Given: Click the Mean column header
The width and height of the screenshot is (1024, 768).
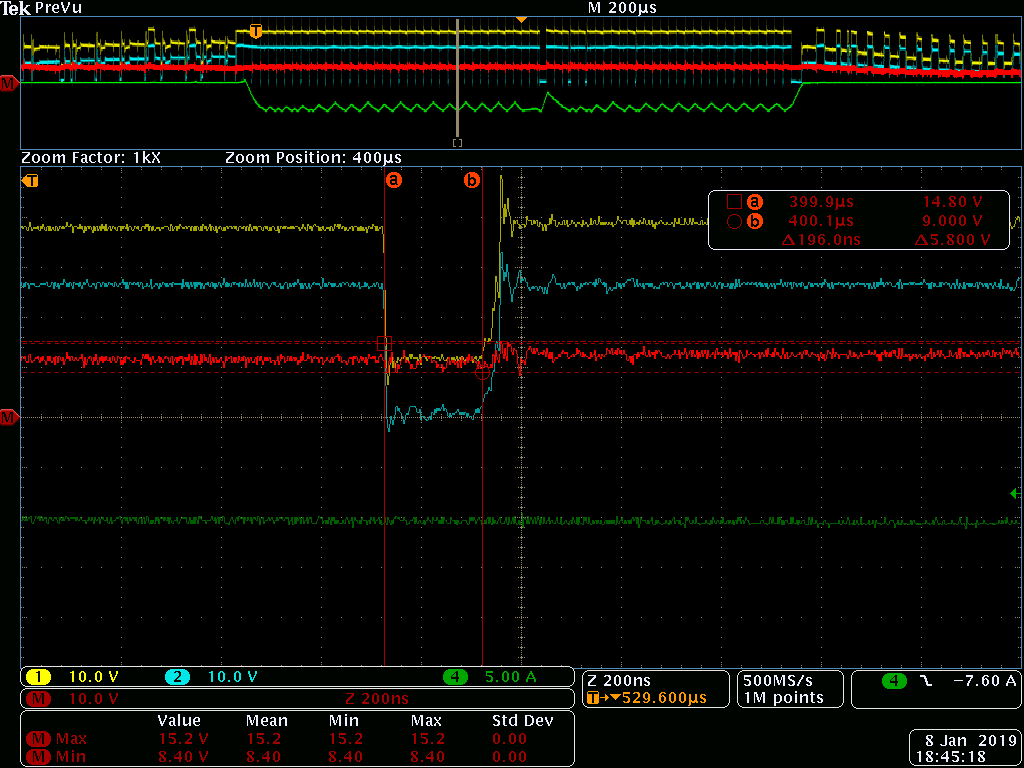Looking at the screenshot, I should click(x=266, y=721).
